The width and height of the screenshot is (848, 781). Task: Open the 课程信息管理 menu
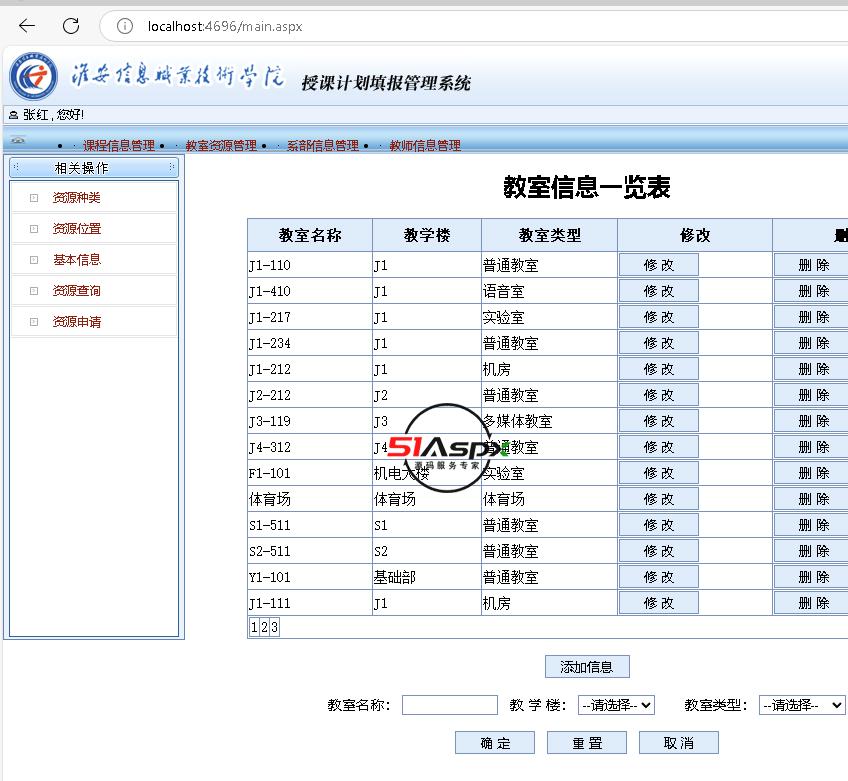click(118, 146)
